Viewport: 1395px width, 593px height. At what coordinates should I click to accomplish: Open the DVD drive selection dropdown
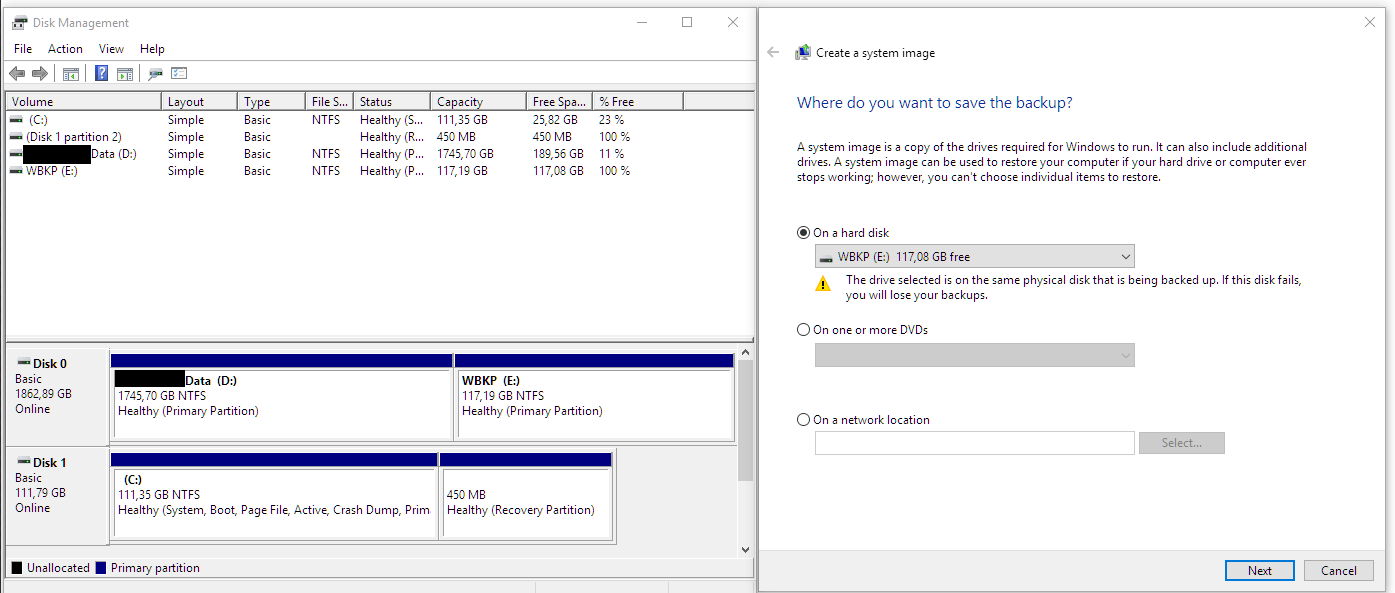(x=1127, y=355)
